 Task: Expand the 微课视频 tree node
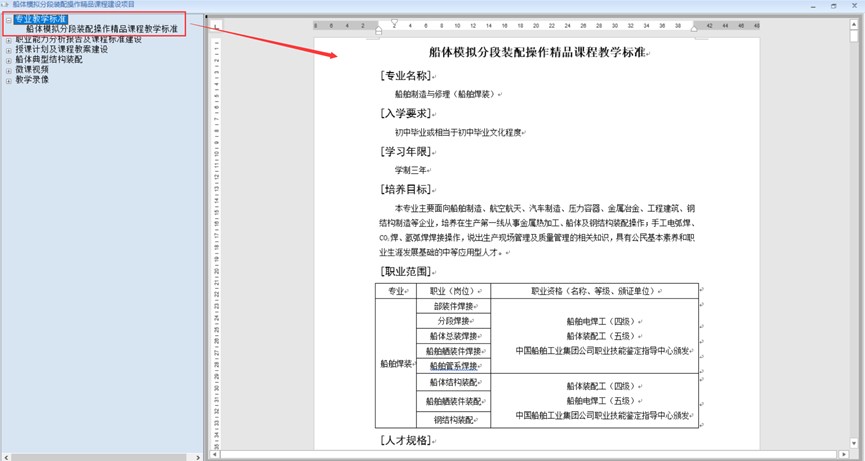point(9,70)
